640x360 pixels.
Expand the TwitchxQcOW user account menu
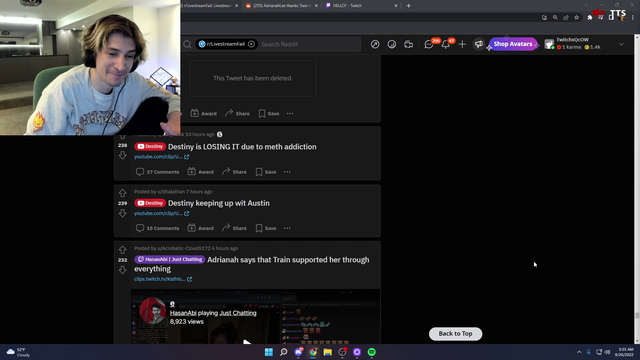pyautogui.click(x=584, y=44)
